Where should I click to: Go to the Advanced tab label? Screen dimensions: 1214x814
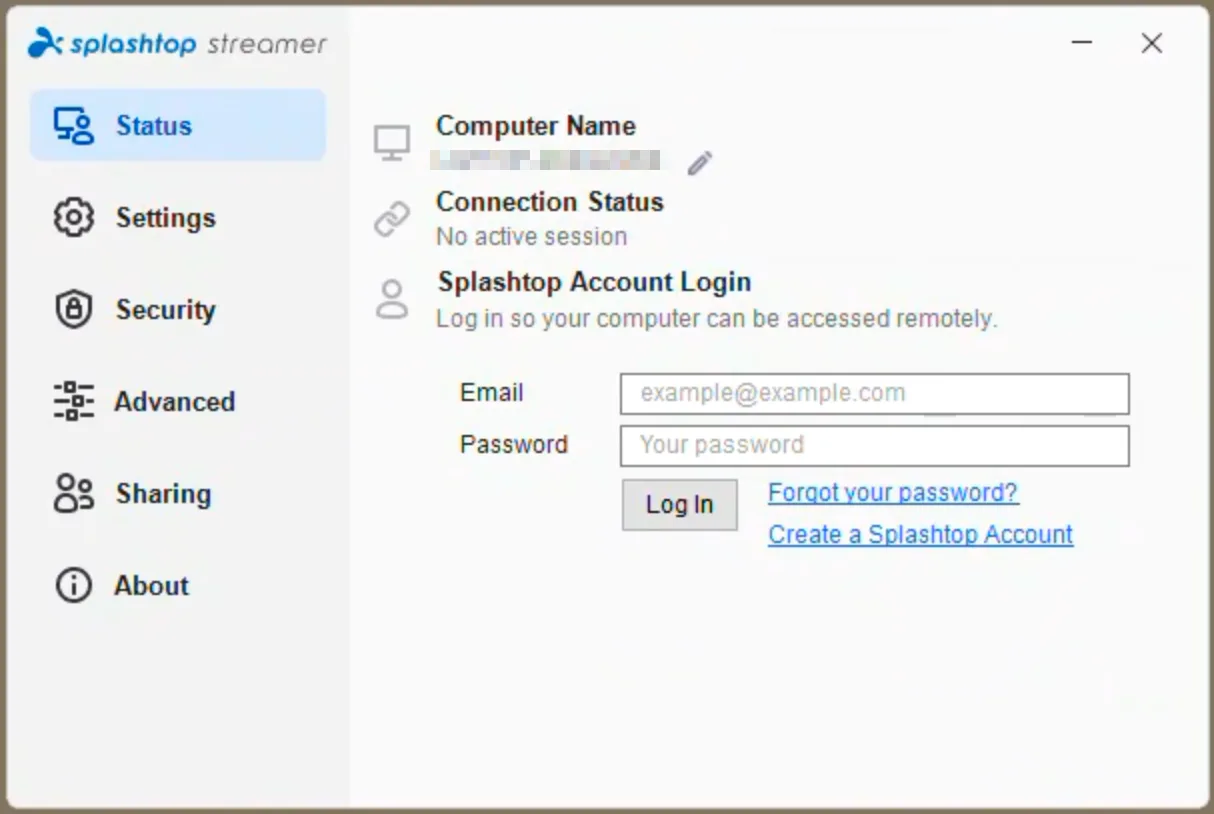(x=174, y=401)
